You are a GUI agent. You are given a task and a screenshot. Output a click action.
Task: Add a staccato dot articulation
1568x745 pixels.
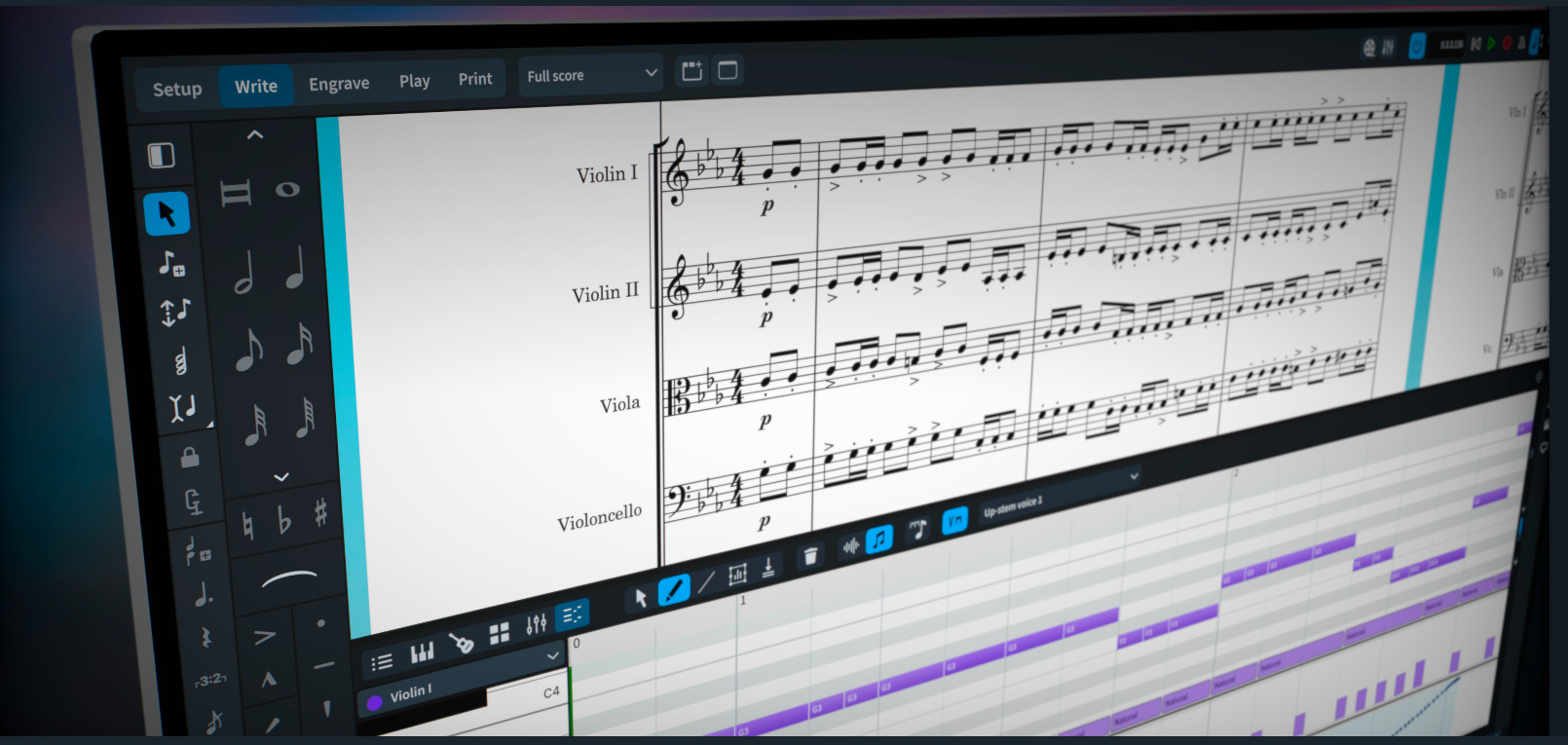coord(321,623)
